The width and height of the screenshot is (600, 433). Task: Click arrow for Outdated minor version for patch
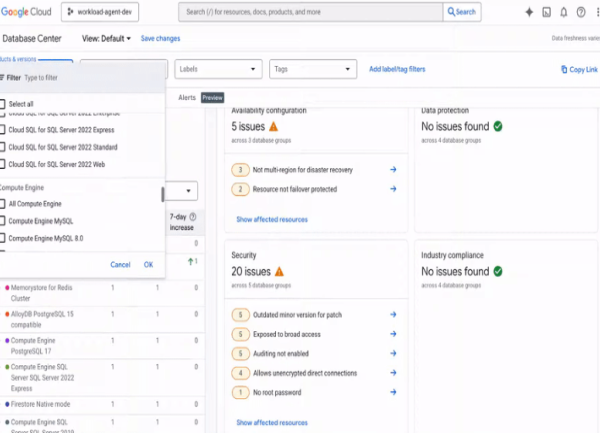point(393,314)
